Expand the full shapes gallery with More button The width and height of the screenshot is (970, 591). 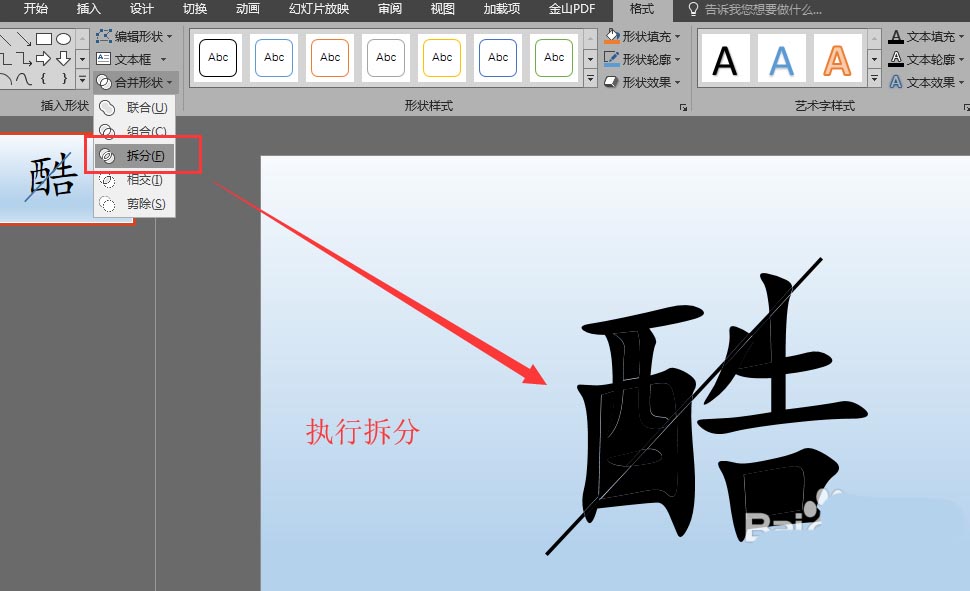82,79
